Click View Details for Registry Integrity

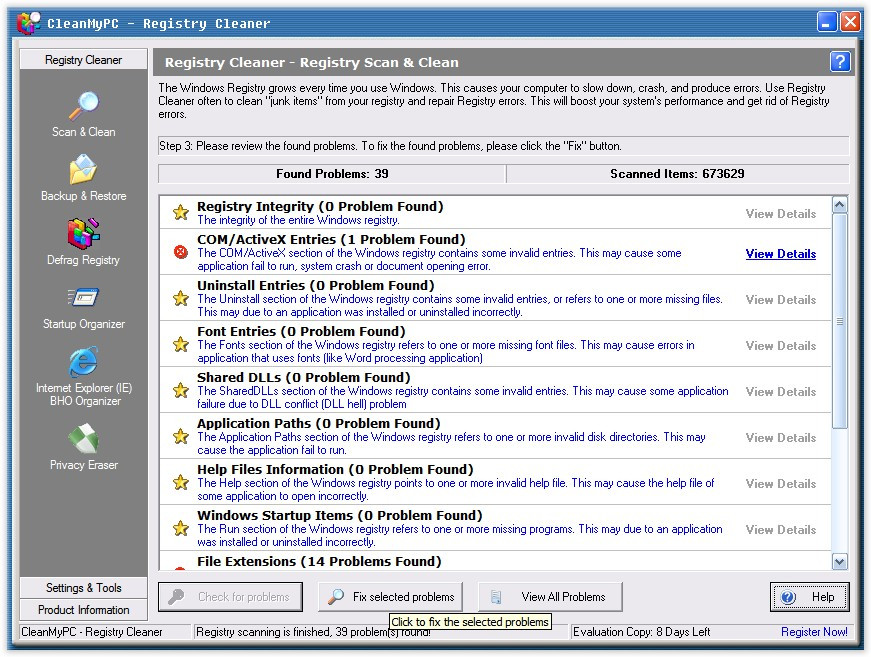(x=780, y=214)
